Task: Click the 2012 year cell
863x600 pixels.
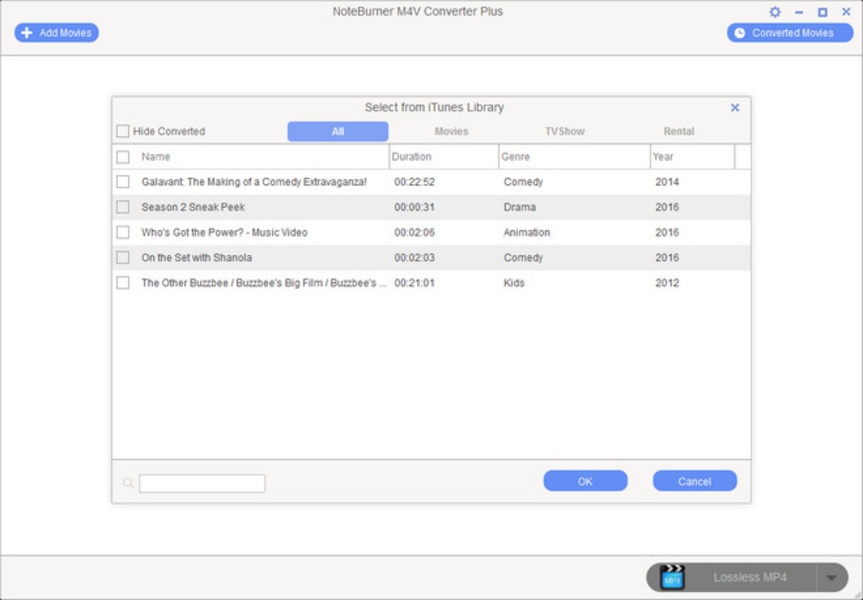Action: click(x=667, y=283)
